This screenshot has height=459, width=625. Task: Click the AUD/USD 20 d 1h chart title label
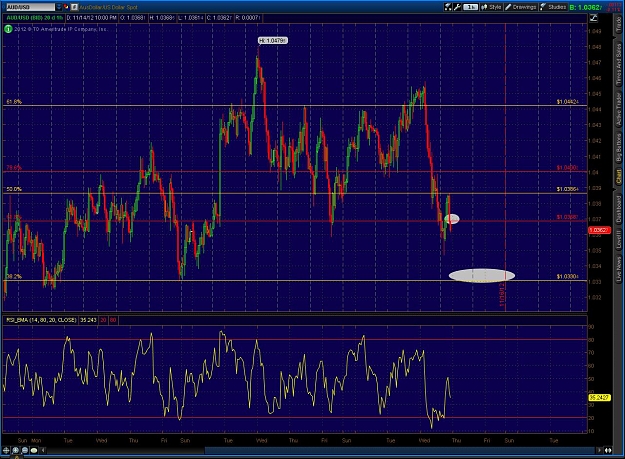point(35,18)
